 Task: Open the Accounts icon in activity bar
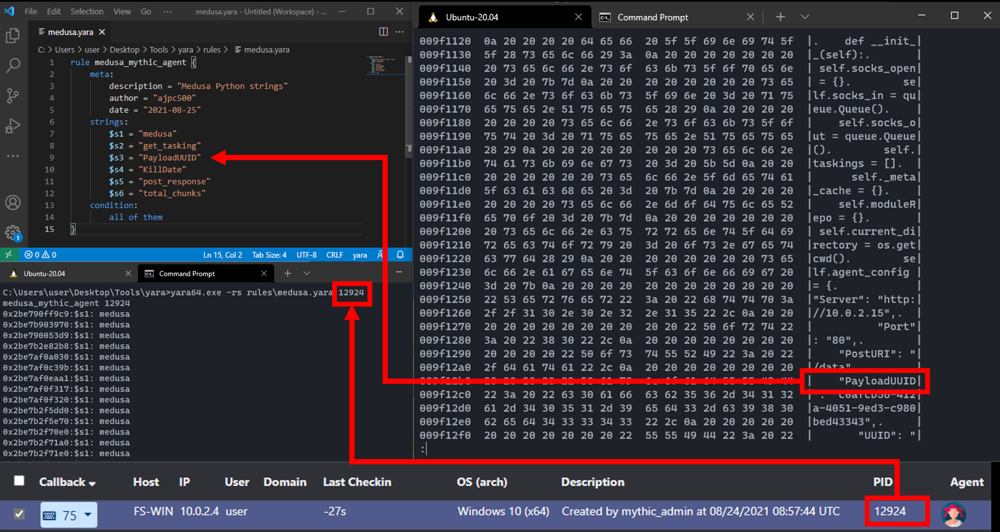click(13, 203)
